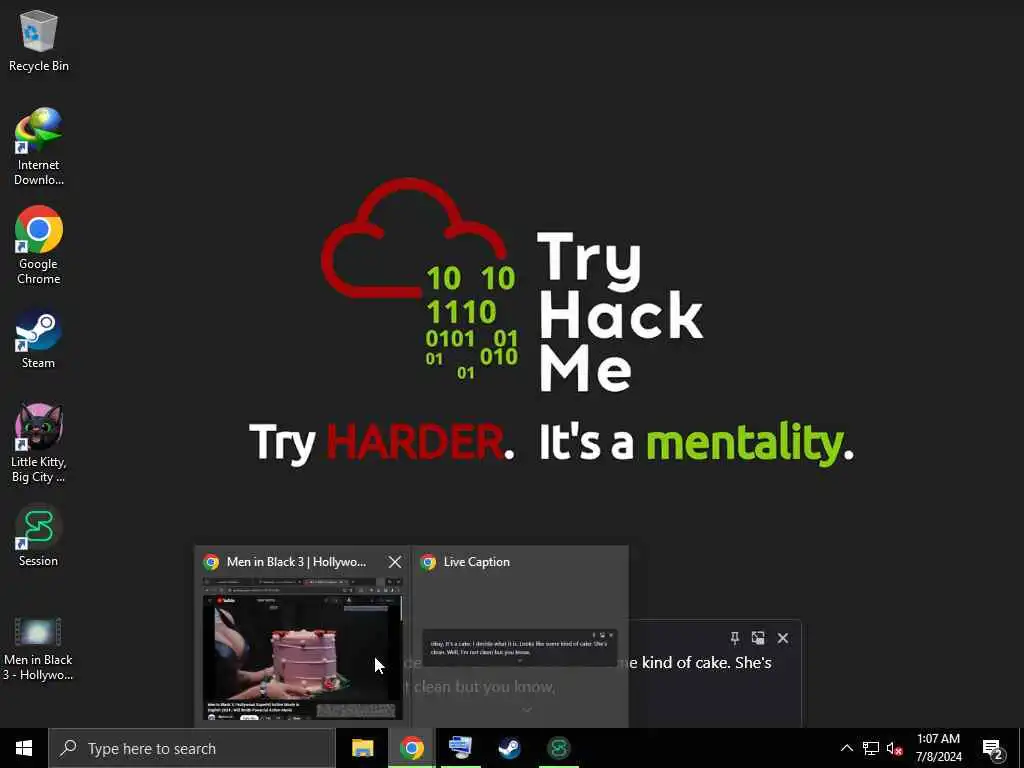Open File Explorer from the taskbar
The width and height of the screenshot is (1024, 768).
point(362,748)
